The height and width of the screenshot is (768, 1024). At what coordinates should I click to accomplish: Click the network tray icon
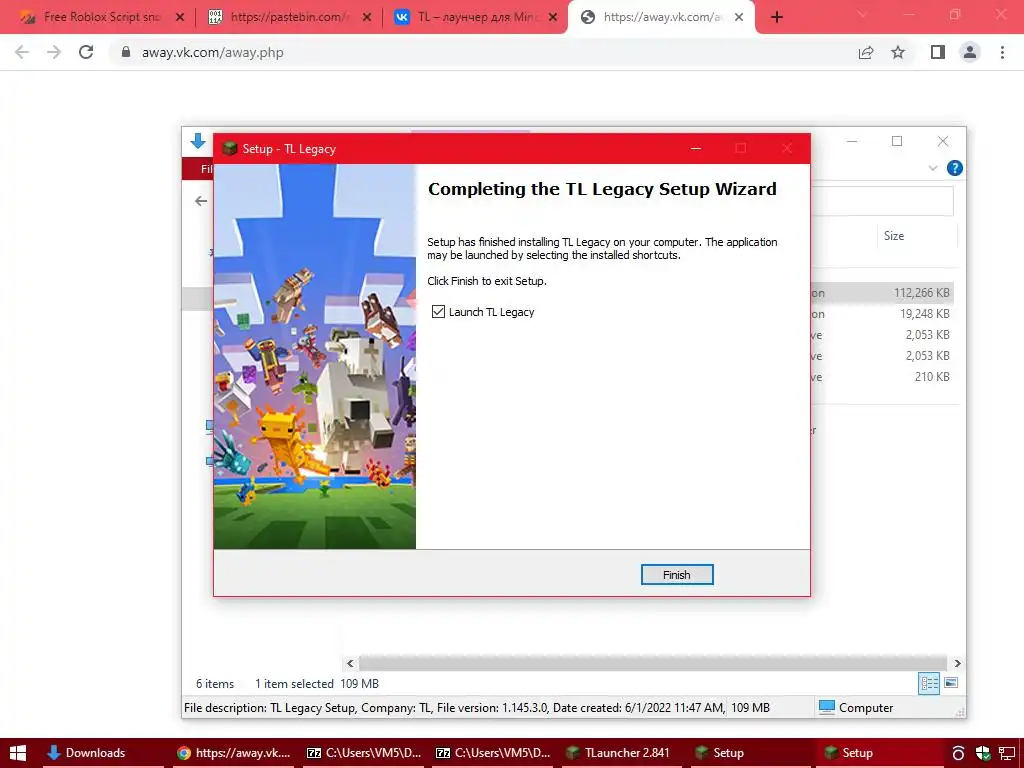(1008, 753)
